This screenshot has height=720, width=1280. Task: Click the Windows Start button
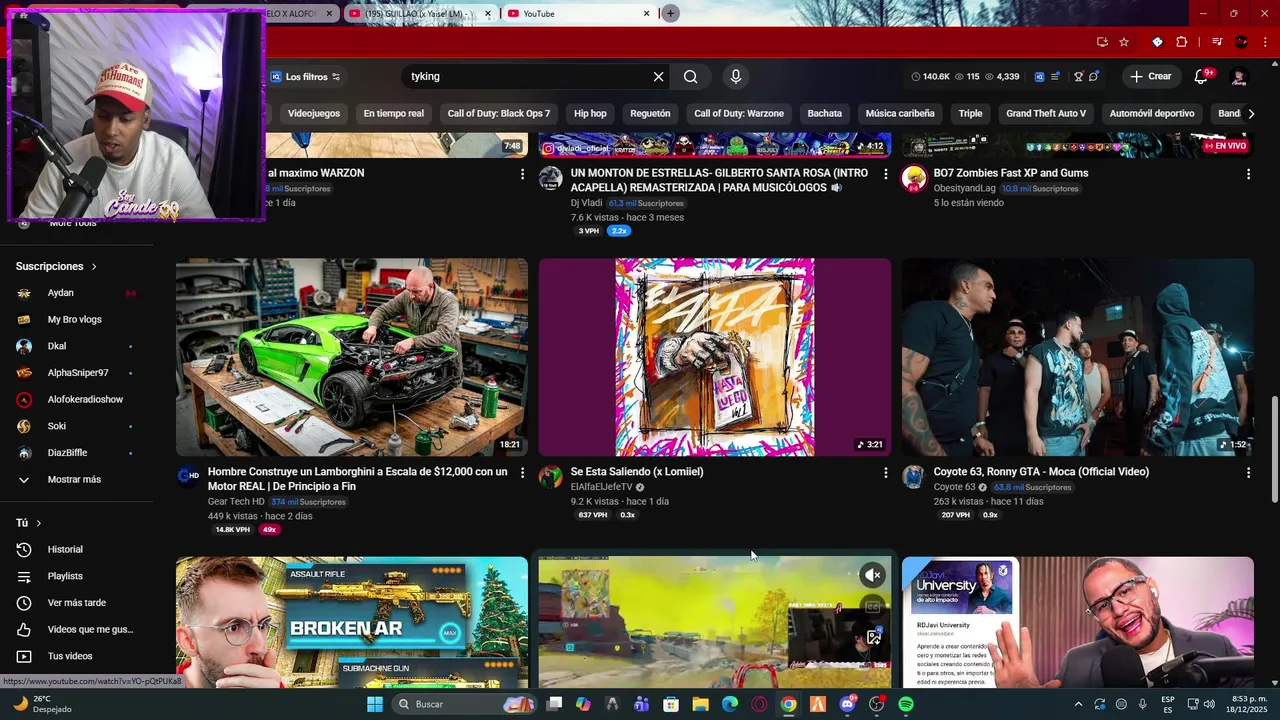[375, 704]
